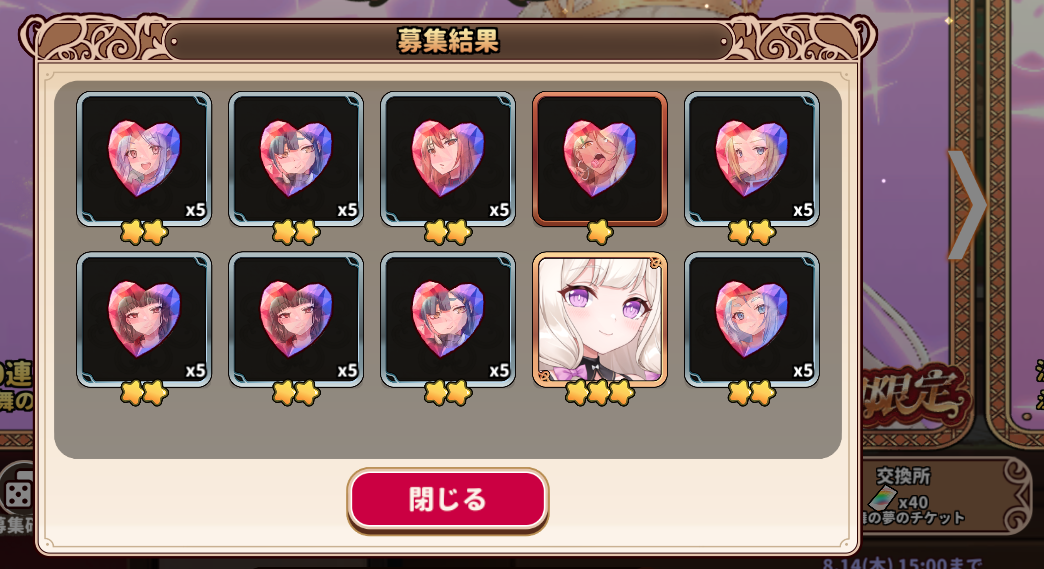Click the top-row dark-haired girl heart crystal
Screen dimensions: 1044x569
click(x=296, y=159)
